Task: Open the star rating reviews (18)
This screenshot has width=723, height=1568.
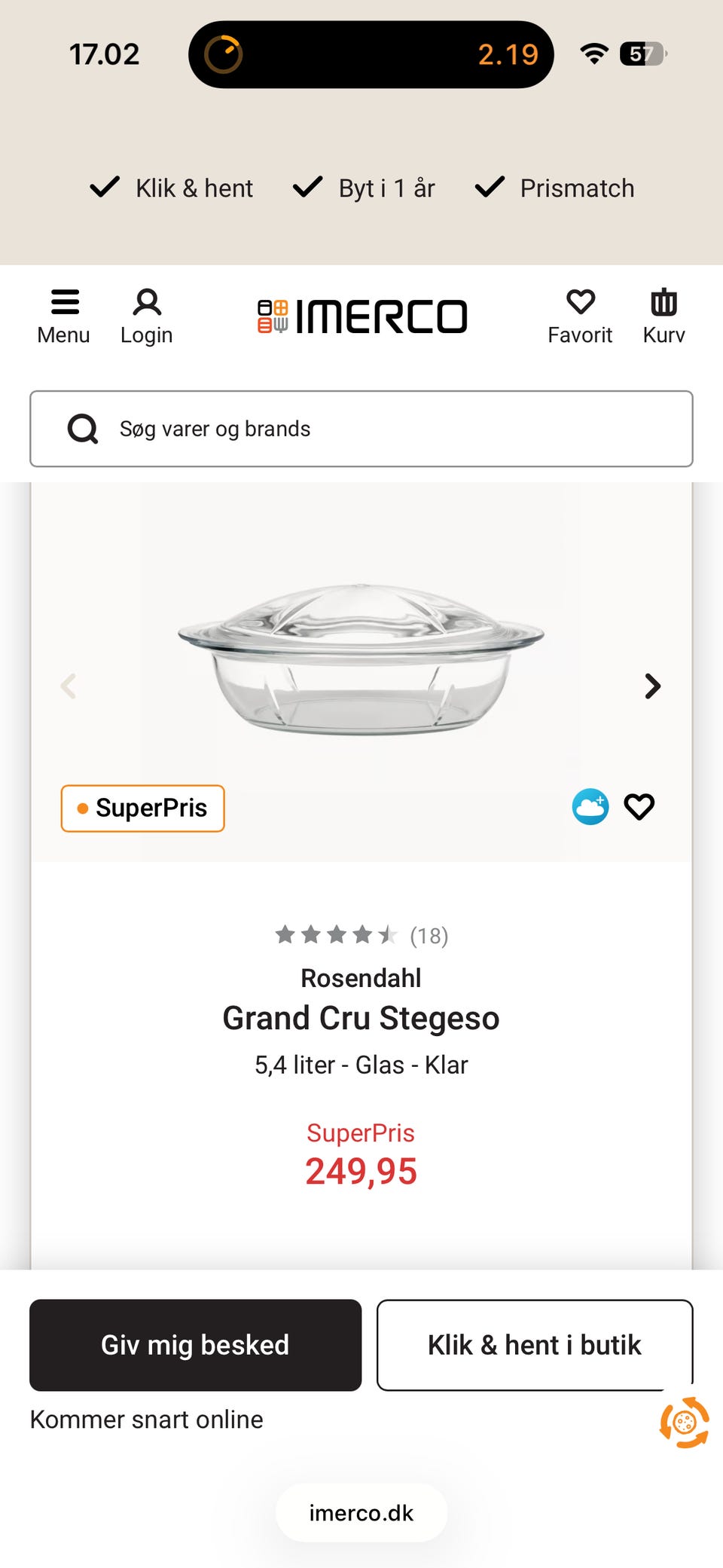Action: coord(361,935)
